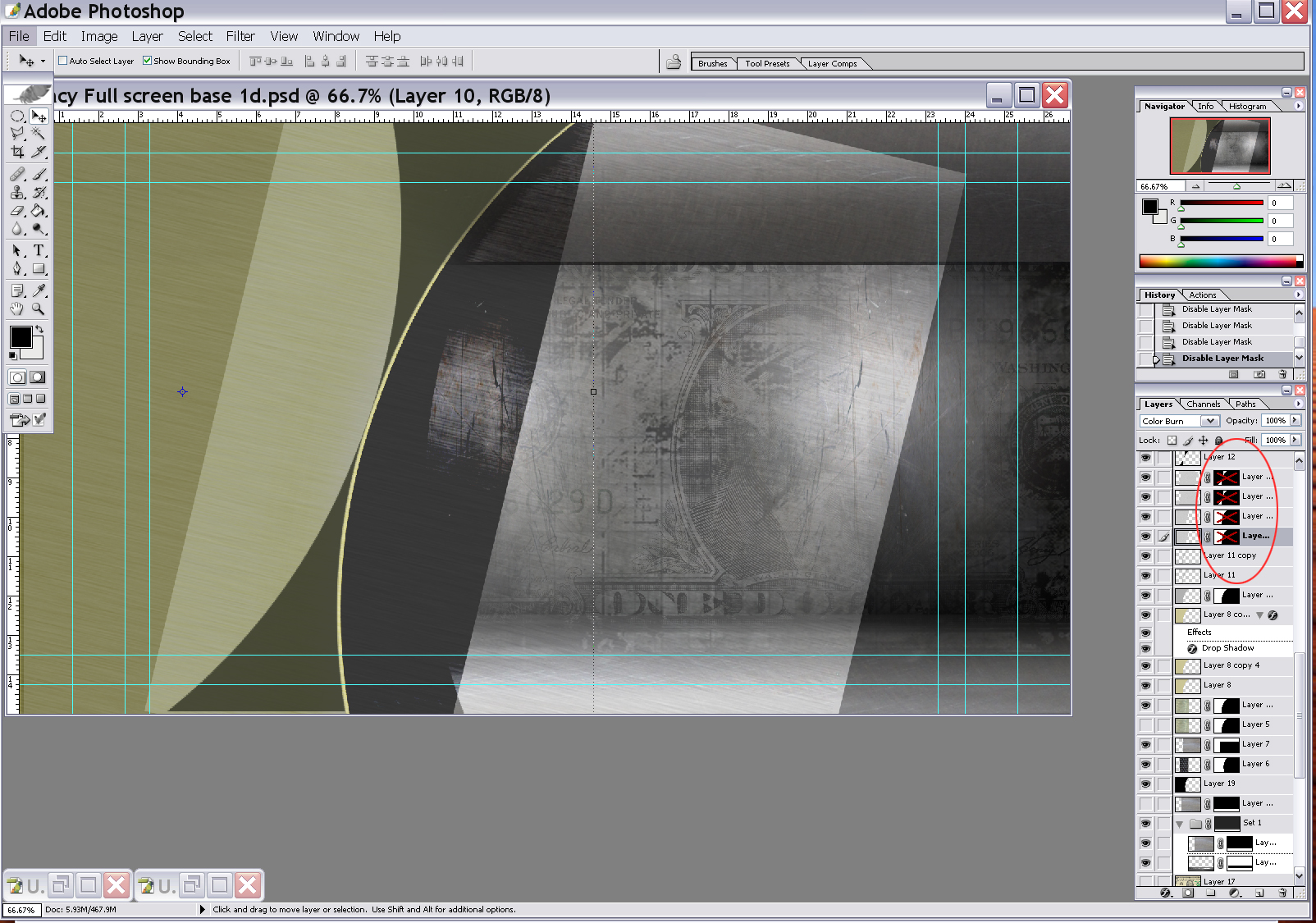Show Layer 5 by clicking its eye box
Screen dimensions: 1316x923
pos(1145,724)
